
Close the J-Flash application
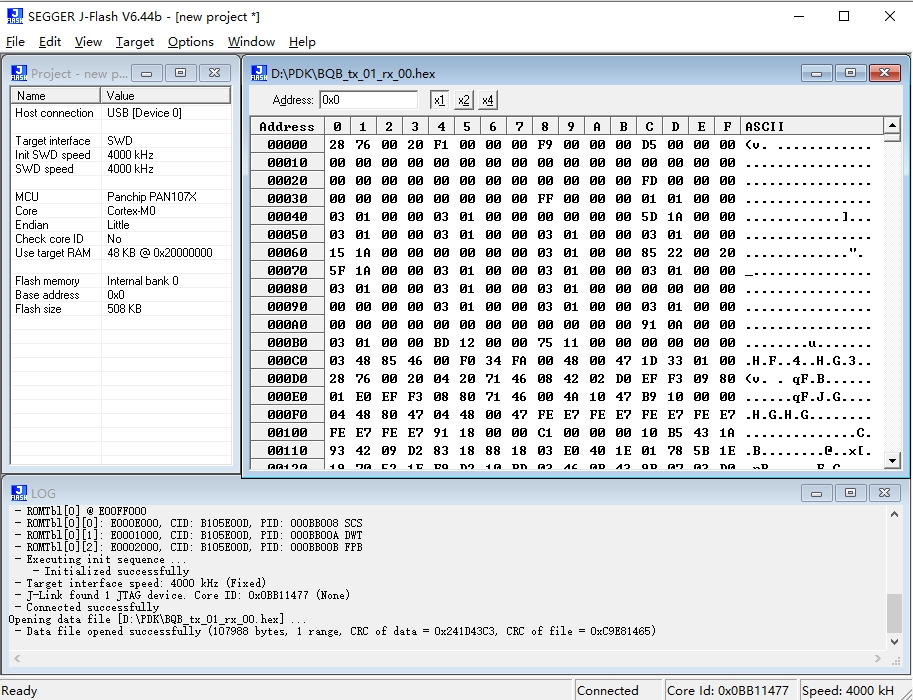coord(890,16)
